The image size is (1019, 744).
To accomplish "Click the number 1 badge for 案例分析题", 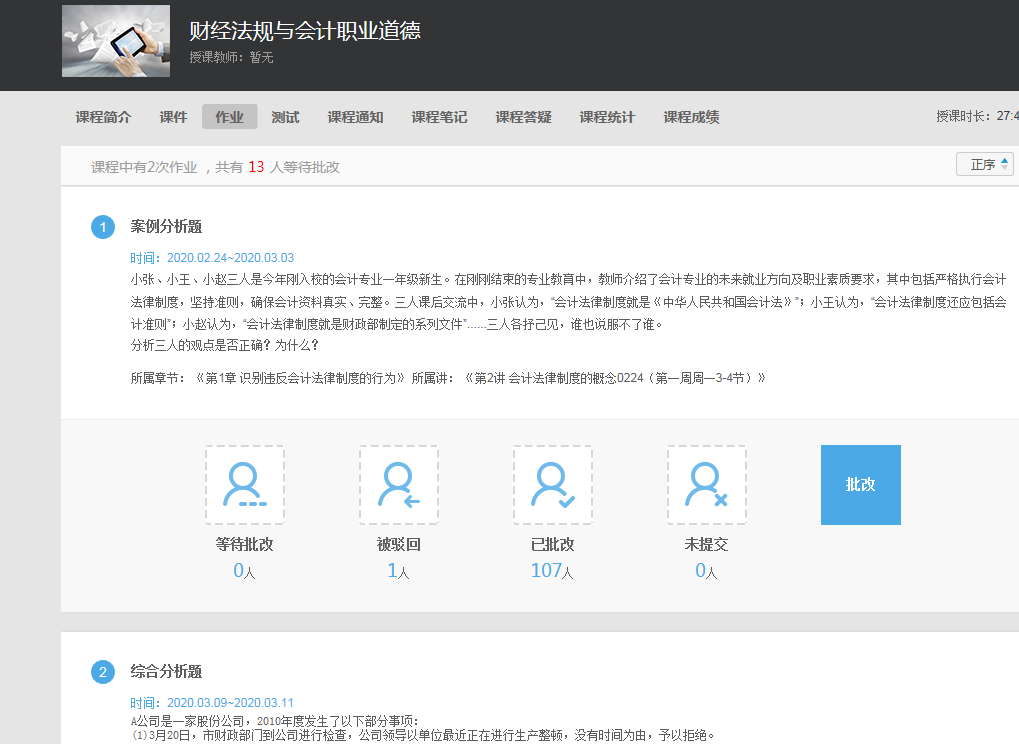I will pos(104,227).
